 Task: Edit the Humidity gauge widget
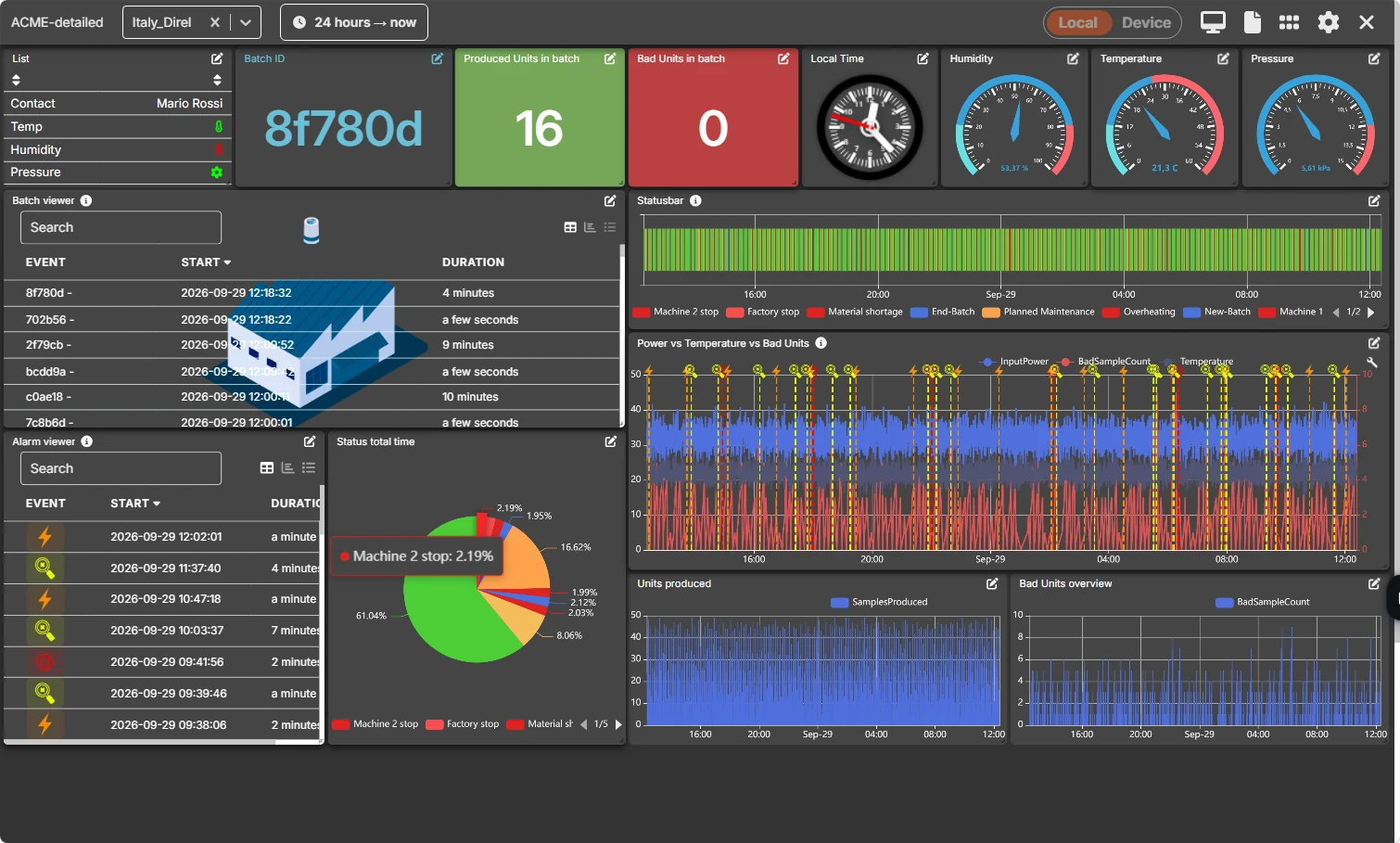coord(1073,58)
